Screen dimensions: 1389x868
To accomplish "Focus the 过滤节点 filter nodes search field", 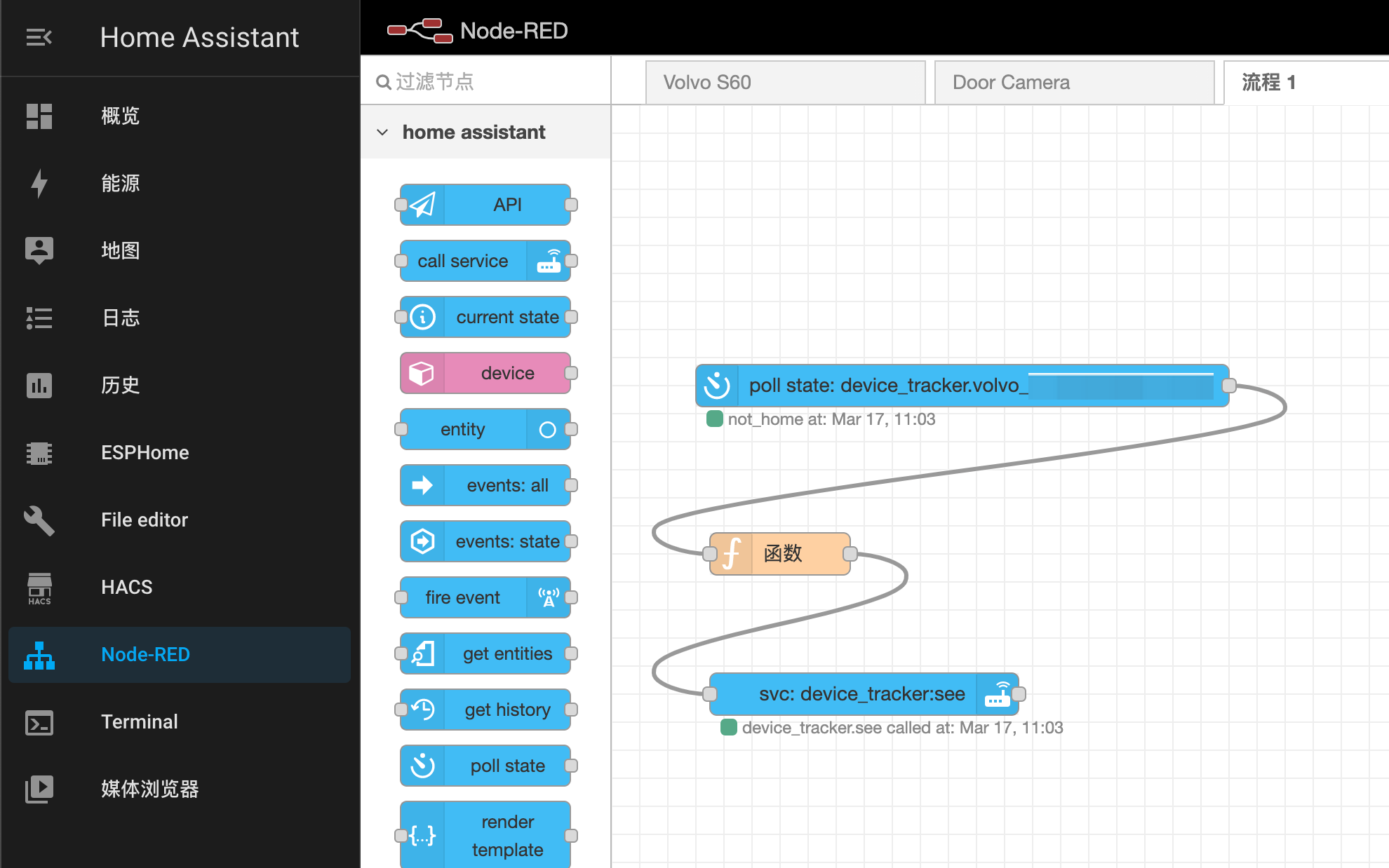I will coord(485,82).
